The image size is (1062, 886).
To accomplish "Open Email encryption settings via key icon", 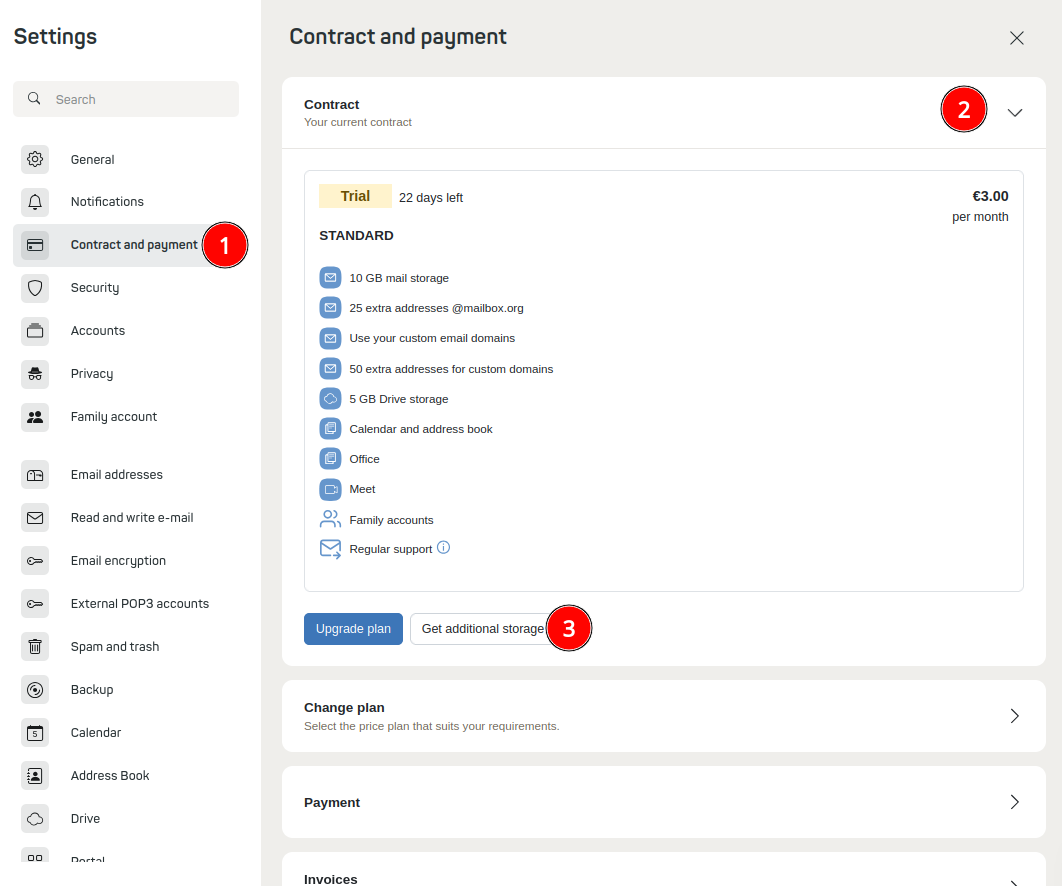I will (x=35, y=560).
